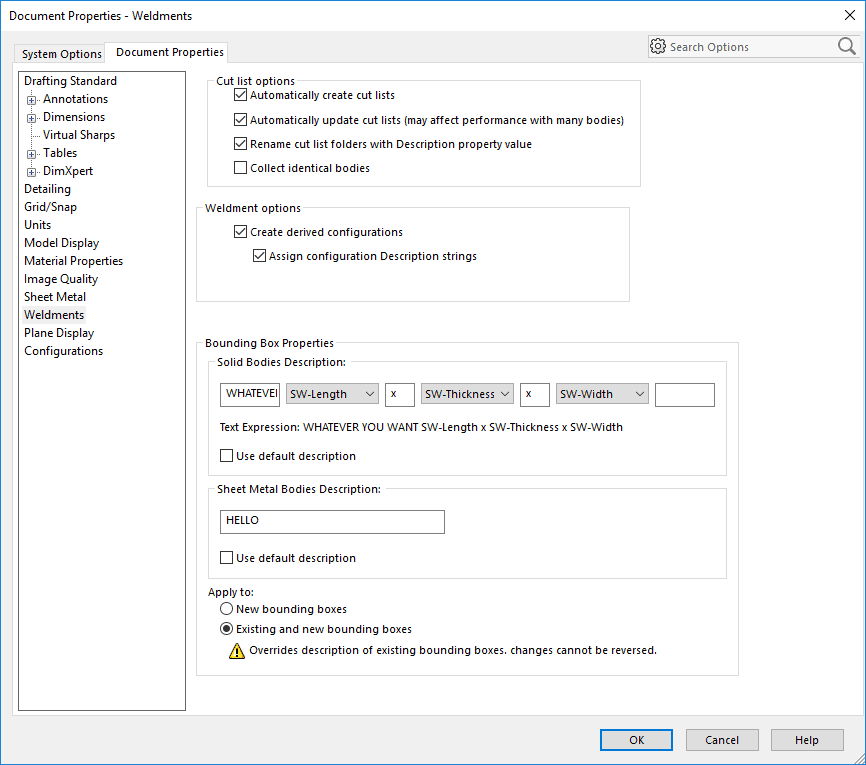Click the gear icon in Search Options

click(x=658, y=46)
